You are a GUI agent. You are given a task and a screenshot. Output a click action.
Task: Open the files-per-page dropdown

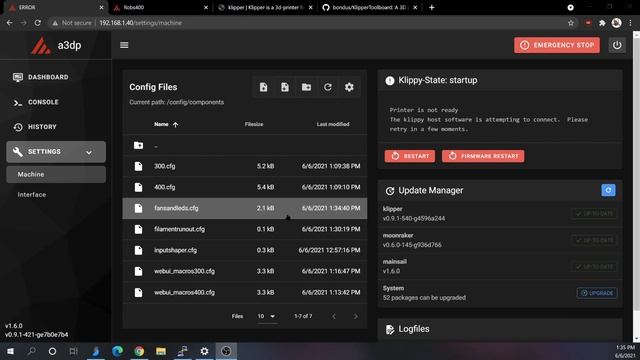[266, 316]
